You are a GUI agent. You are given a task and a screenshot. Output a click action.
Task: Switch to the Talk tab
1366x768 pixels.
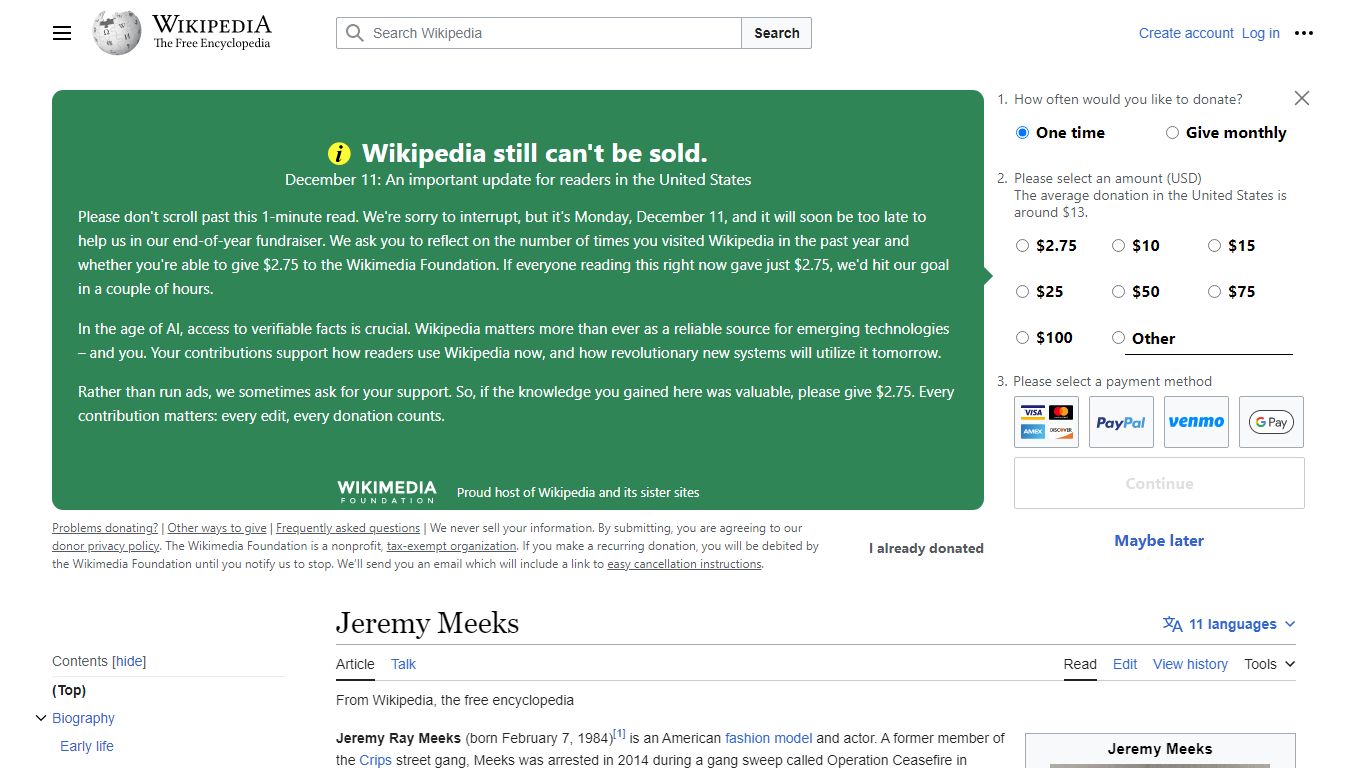pyautogui.click(x=403, y=664)
